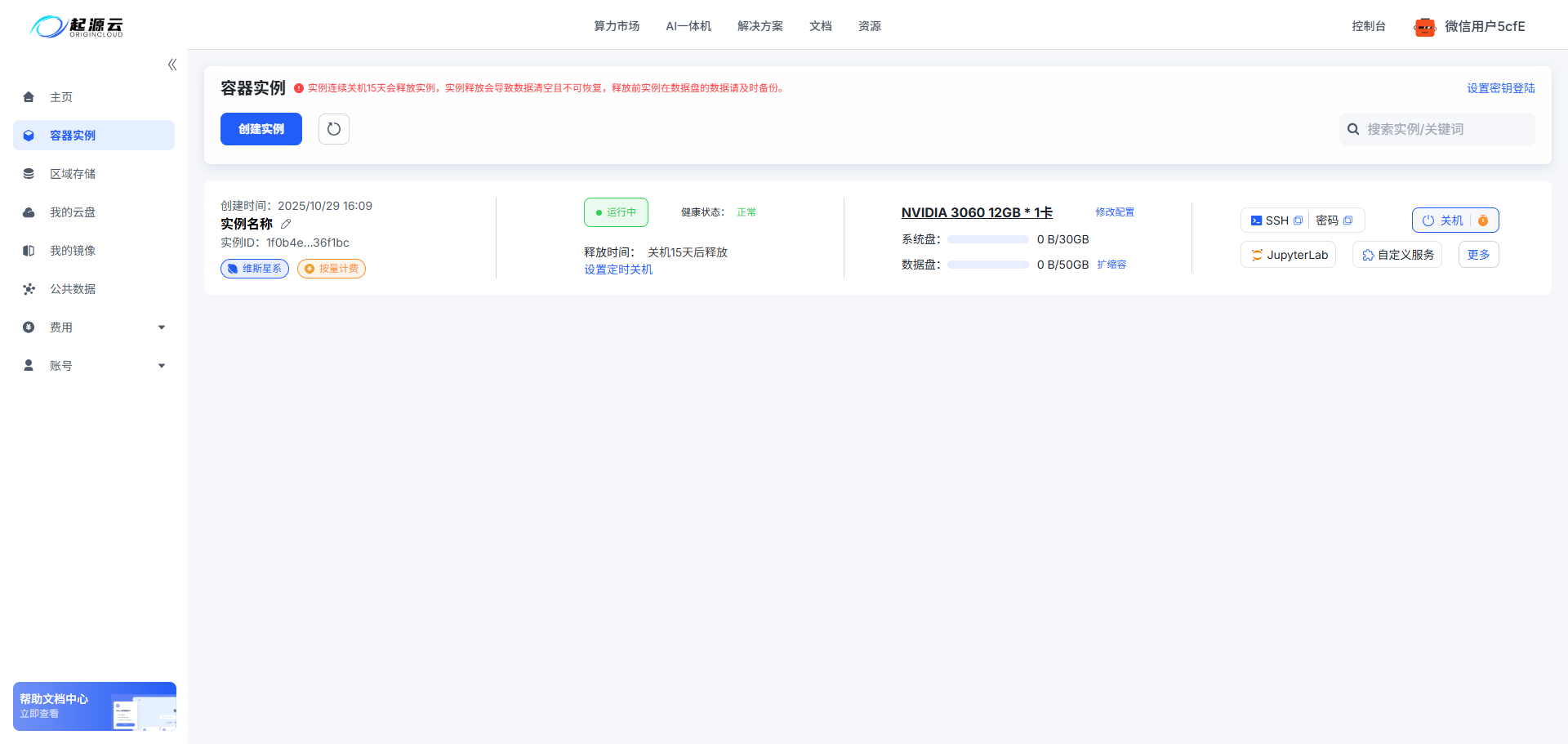Click the 区域存储 storage icon in sidebar

click(x=29, y=174)
